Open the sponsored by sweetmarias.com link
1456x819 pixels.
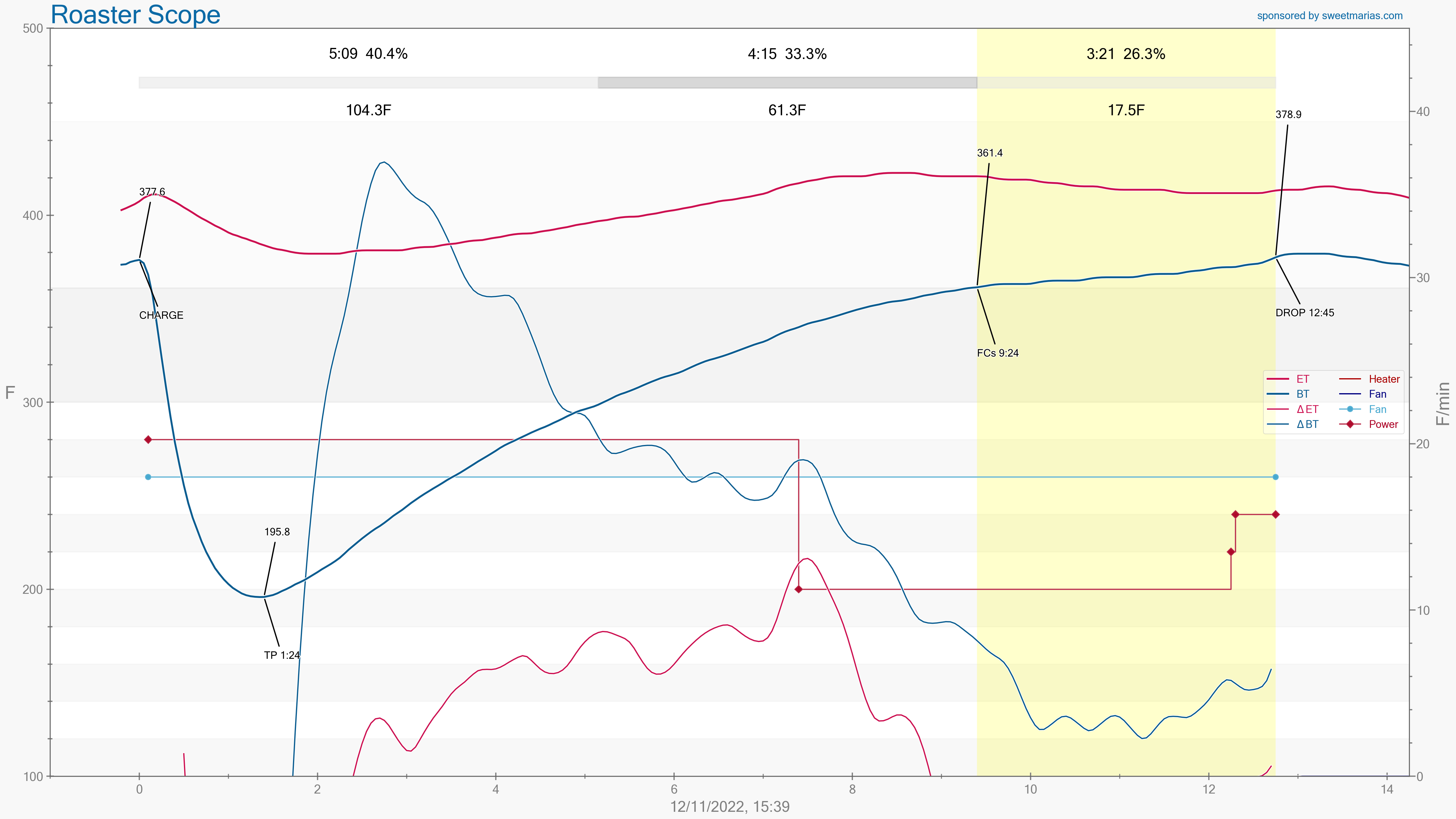click(x=1329, y=16)
